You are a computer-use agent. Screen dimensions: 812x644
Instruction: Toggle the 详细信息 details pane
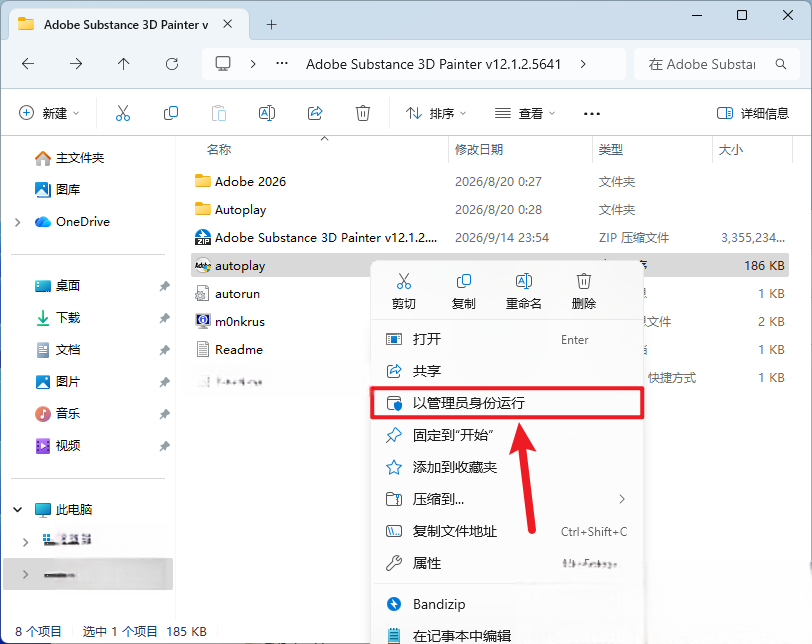752,113
